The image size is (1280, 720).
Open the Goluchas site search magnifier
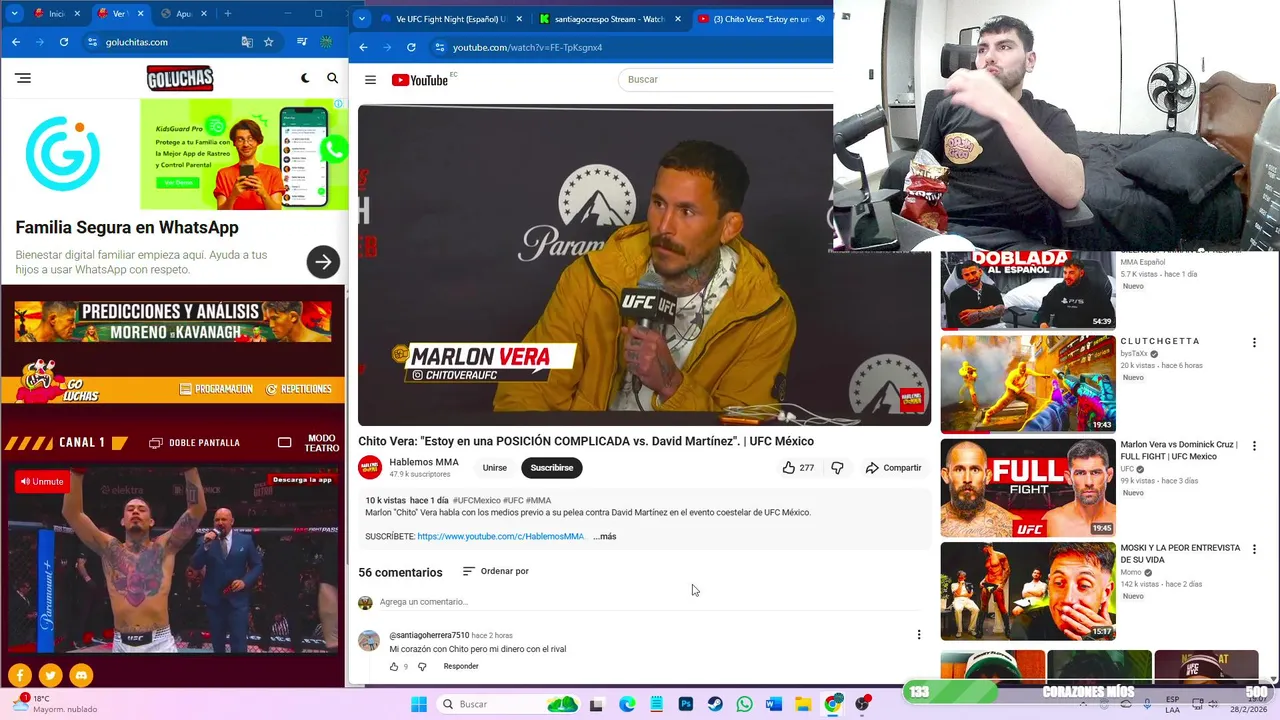[333, 78]
